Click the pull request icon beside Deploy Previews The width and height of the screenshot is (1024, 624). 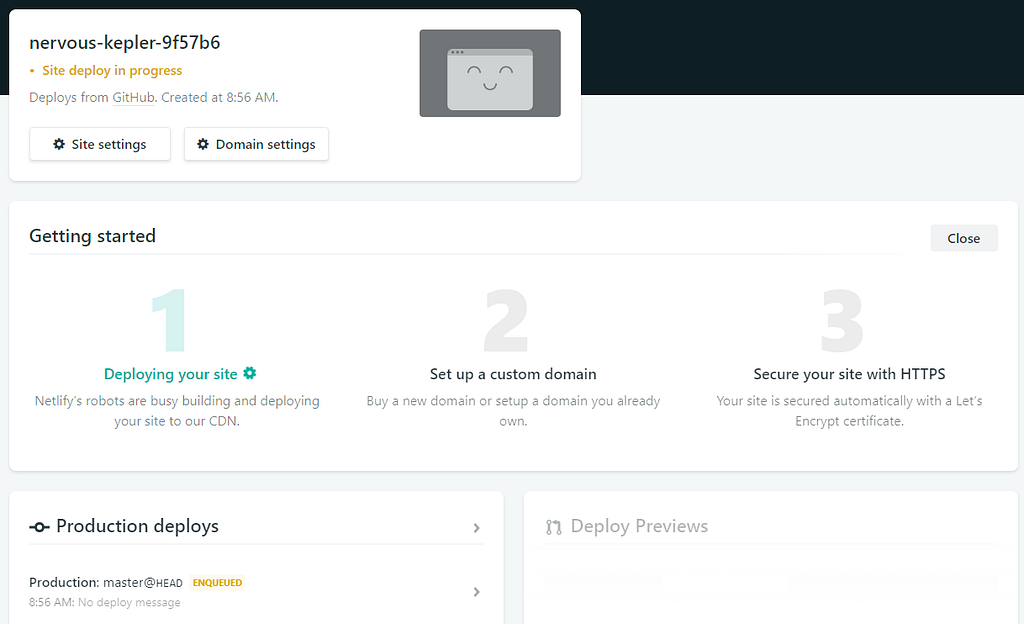(x=554, y=527)
